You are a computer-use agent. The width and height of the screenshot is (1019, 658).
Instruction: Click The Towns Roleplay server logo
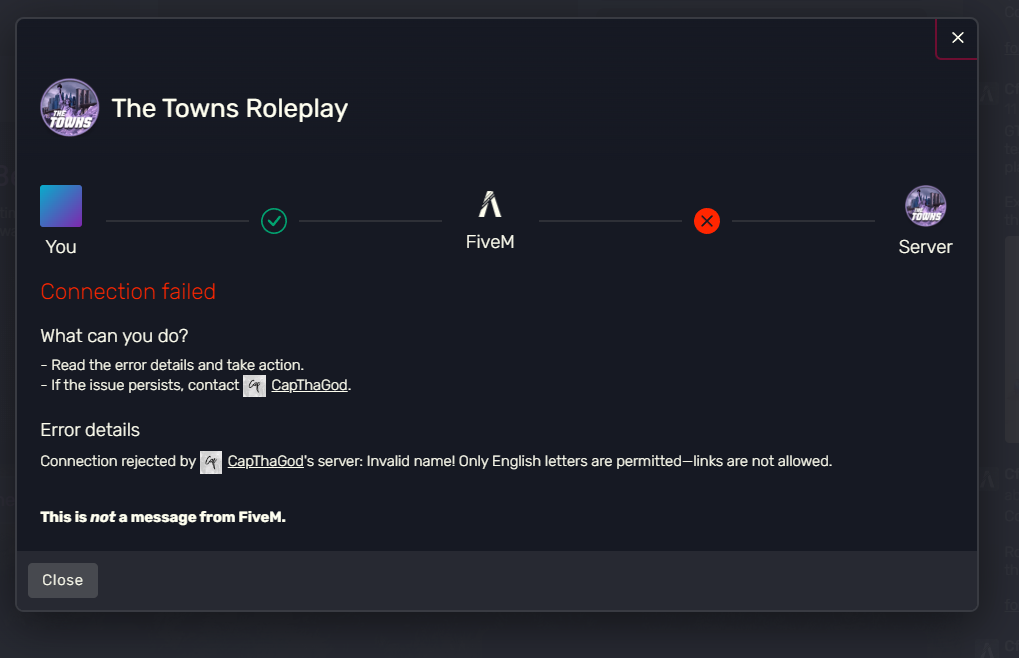[70, 108]
